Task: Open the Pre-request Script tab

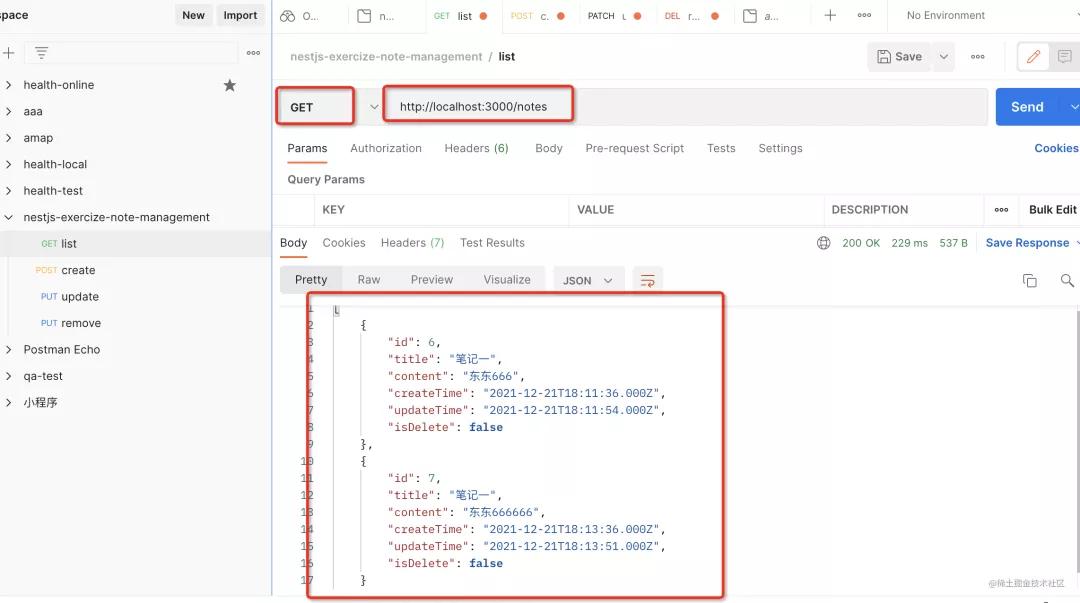Action: (634, 148)
